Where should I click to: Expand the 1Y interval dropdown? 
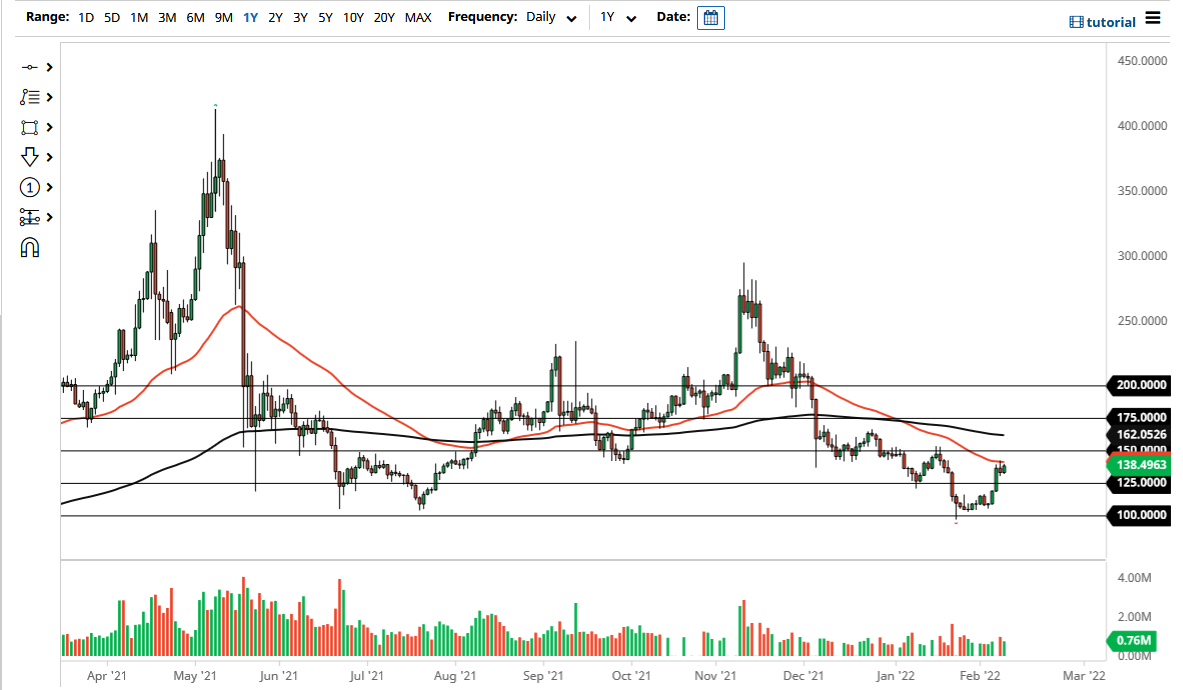click(617, 17)
